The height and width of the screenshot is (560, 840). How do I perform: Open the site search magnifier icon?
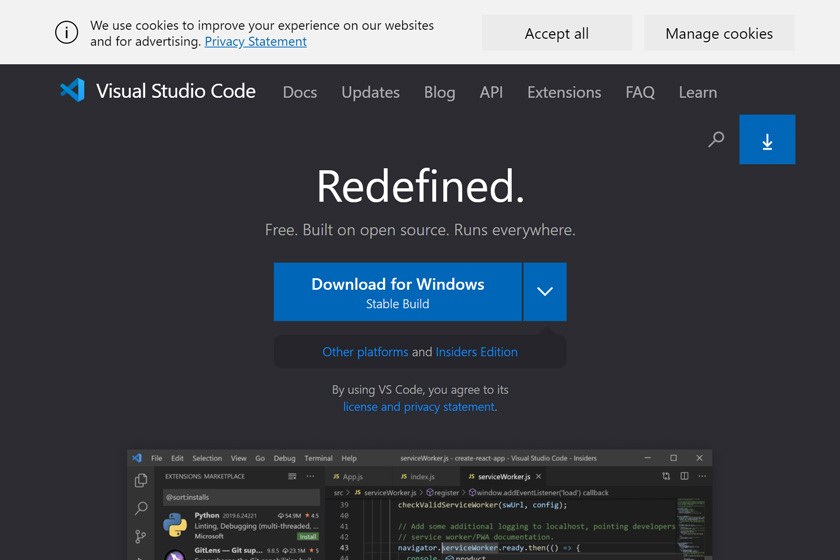coord(716,139)
